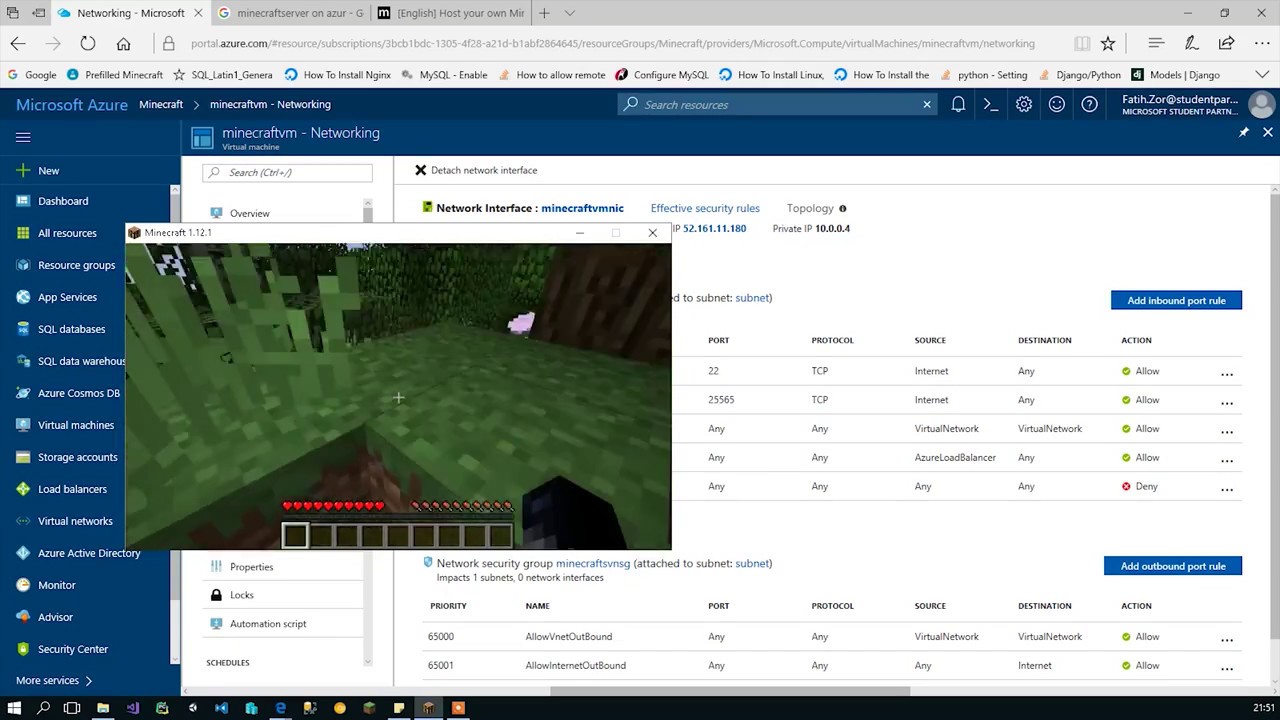Open Azure Active Directory in the sidebar

[x=89, y=553]
